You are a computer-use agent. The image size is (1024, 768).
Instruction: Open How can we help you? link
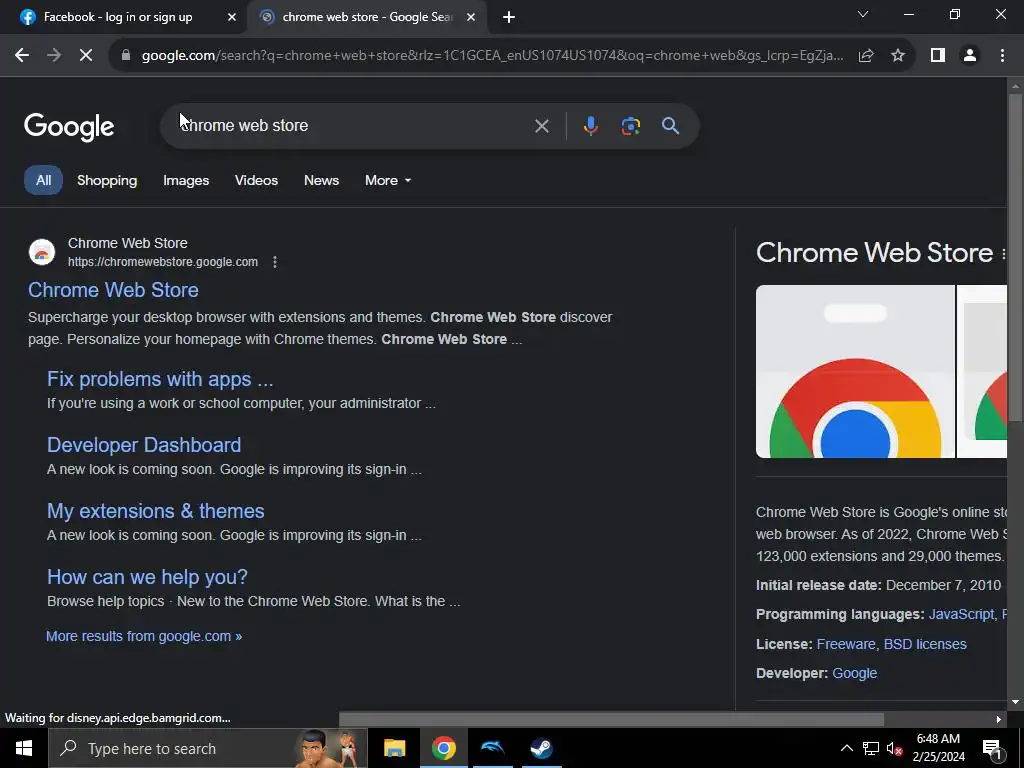coord(147,577)
